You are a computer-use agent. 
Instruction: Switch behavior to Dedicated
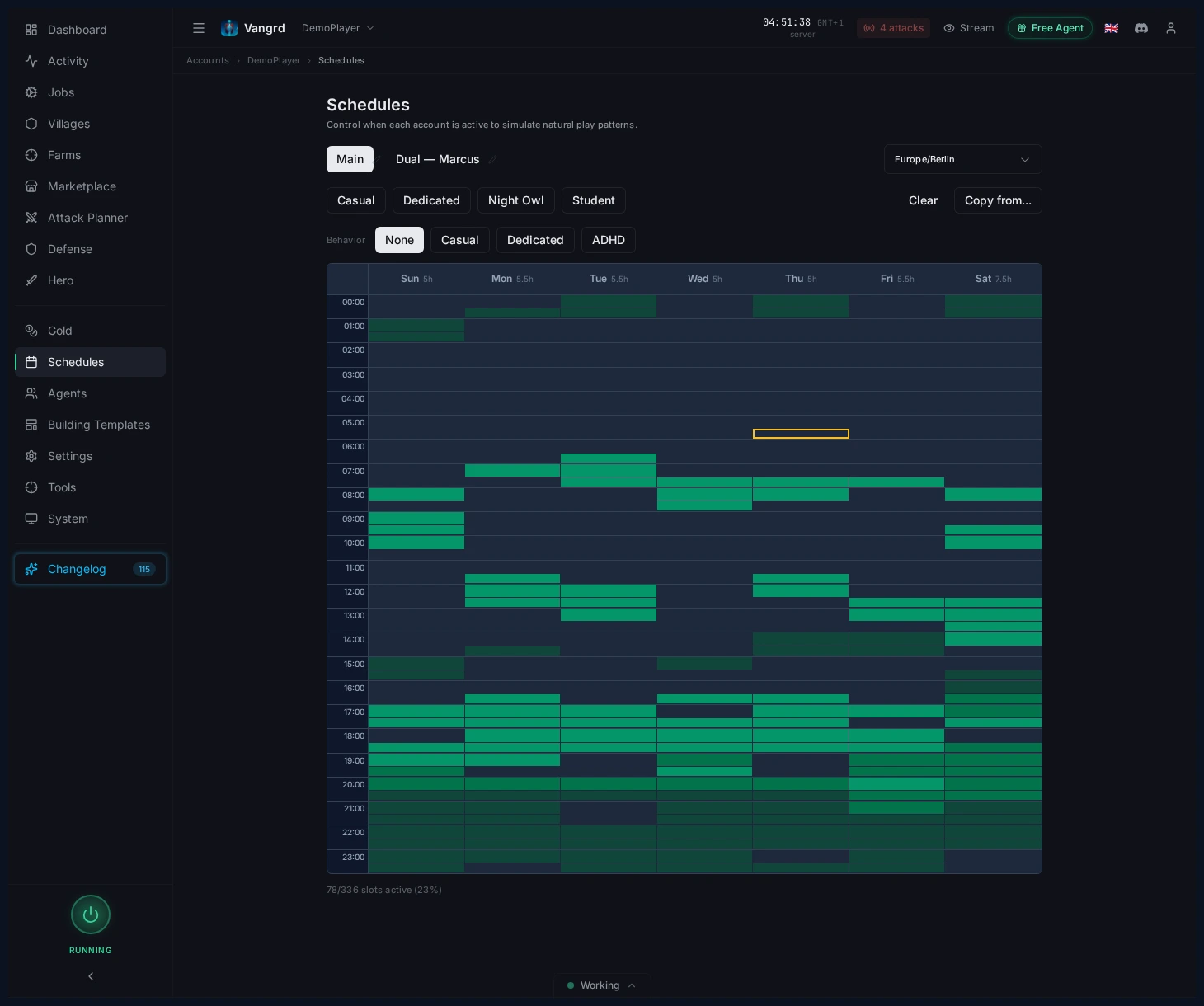point(535,240)
